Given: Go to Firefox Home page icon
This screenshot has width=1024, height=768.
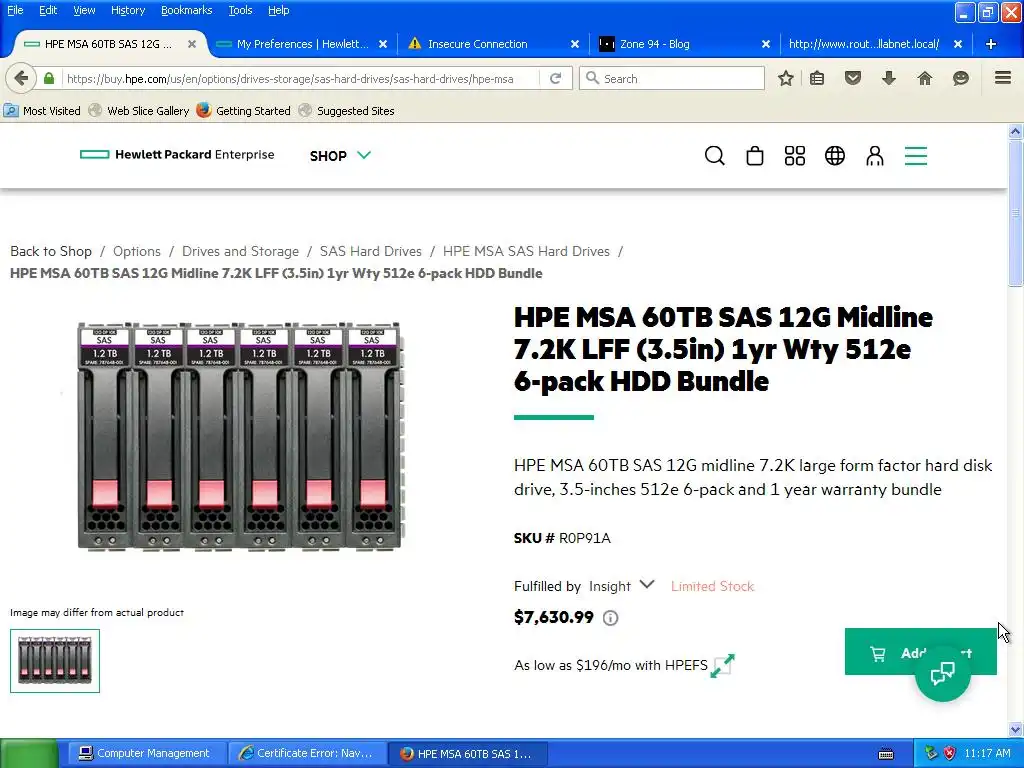Looking at the screenshot, I should (925, 78).
